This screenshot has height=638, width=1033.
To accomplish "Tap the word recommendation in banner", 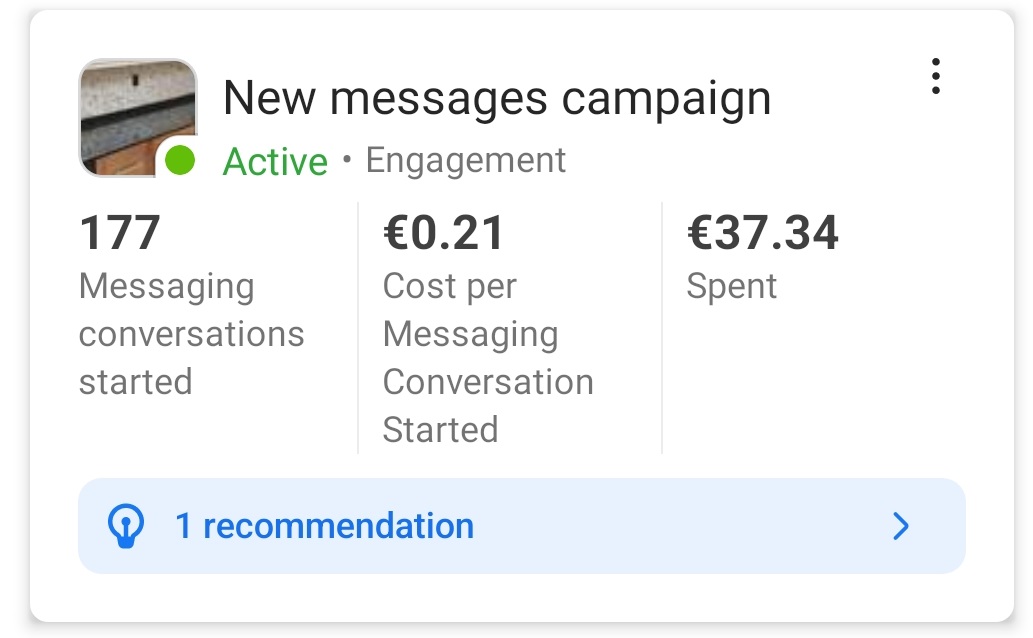I will (338, 526).
